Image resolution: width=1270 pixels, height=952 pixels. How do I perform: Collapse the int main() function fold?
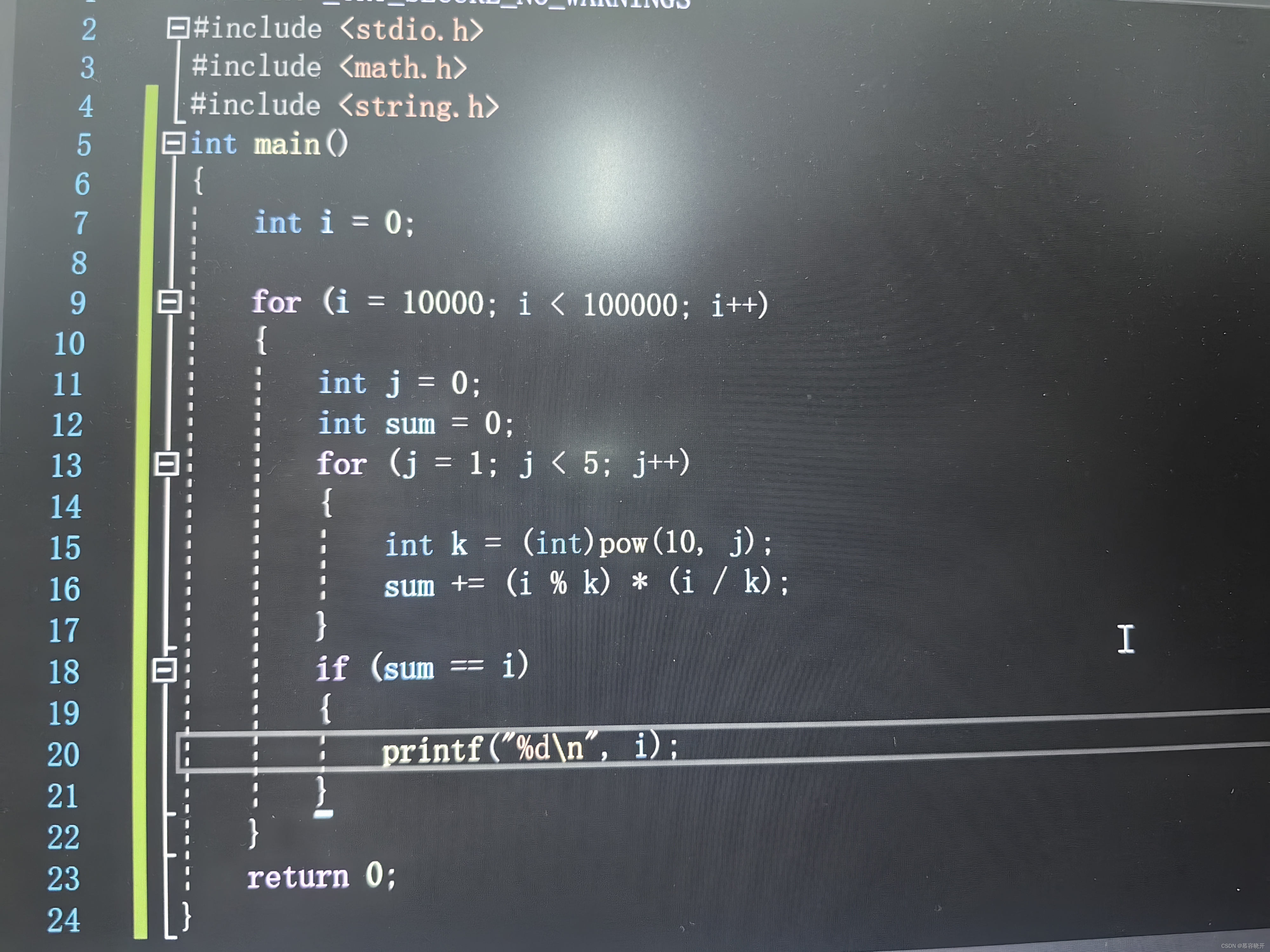coord(173,143)
